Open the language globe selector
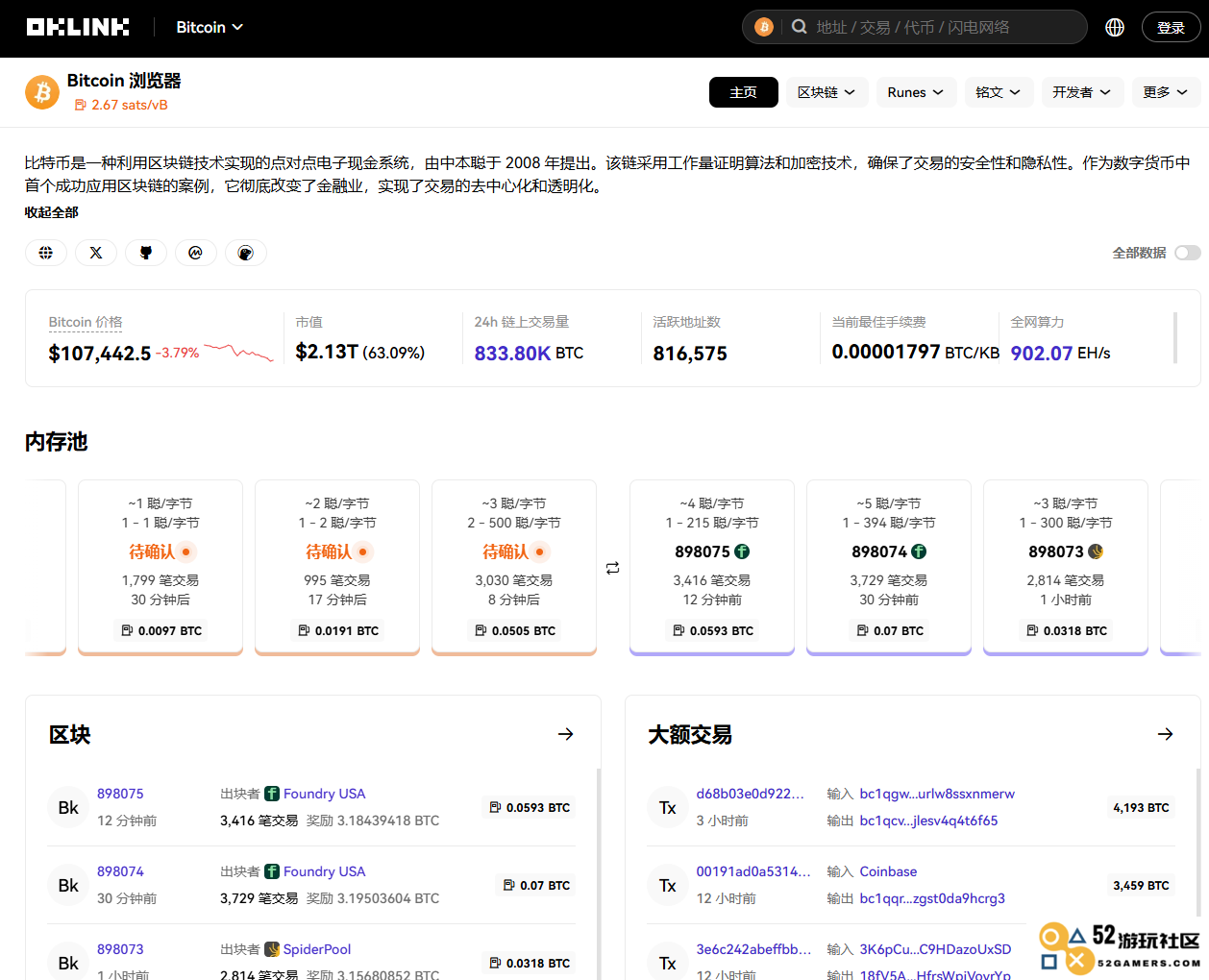The height and width of the screenshot is (980, 1209). point(1115,27)
